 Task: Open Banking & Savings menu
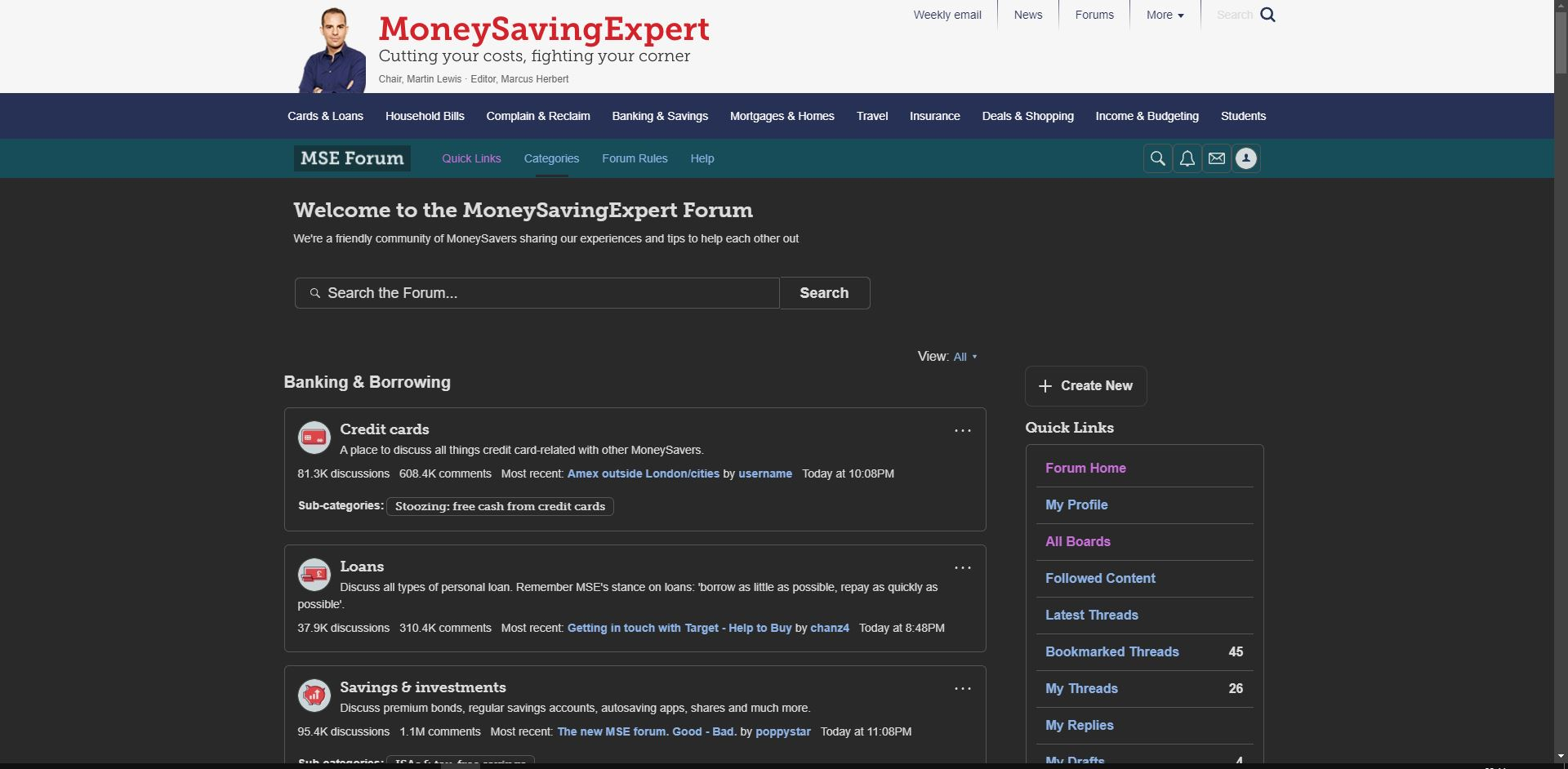click(660, 116)
